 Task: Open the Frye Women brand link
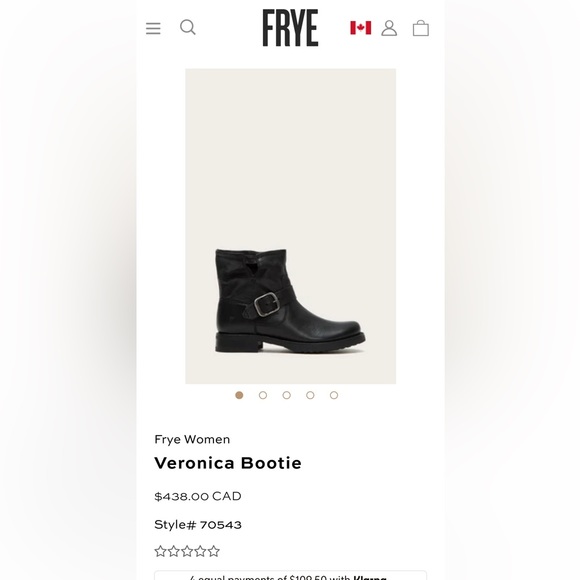point(192,439)
